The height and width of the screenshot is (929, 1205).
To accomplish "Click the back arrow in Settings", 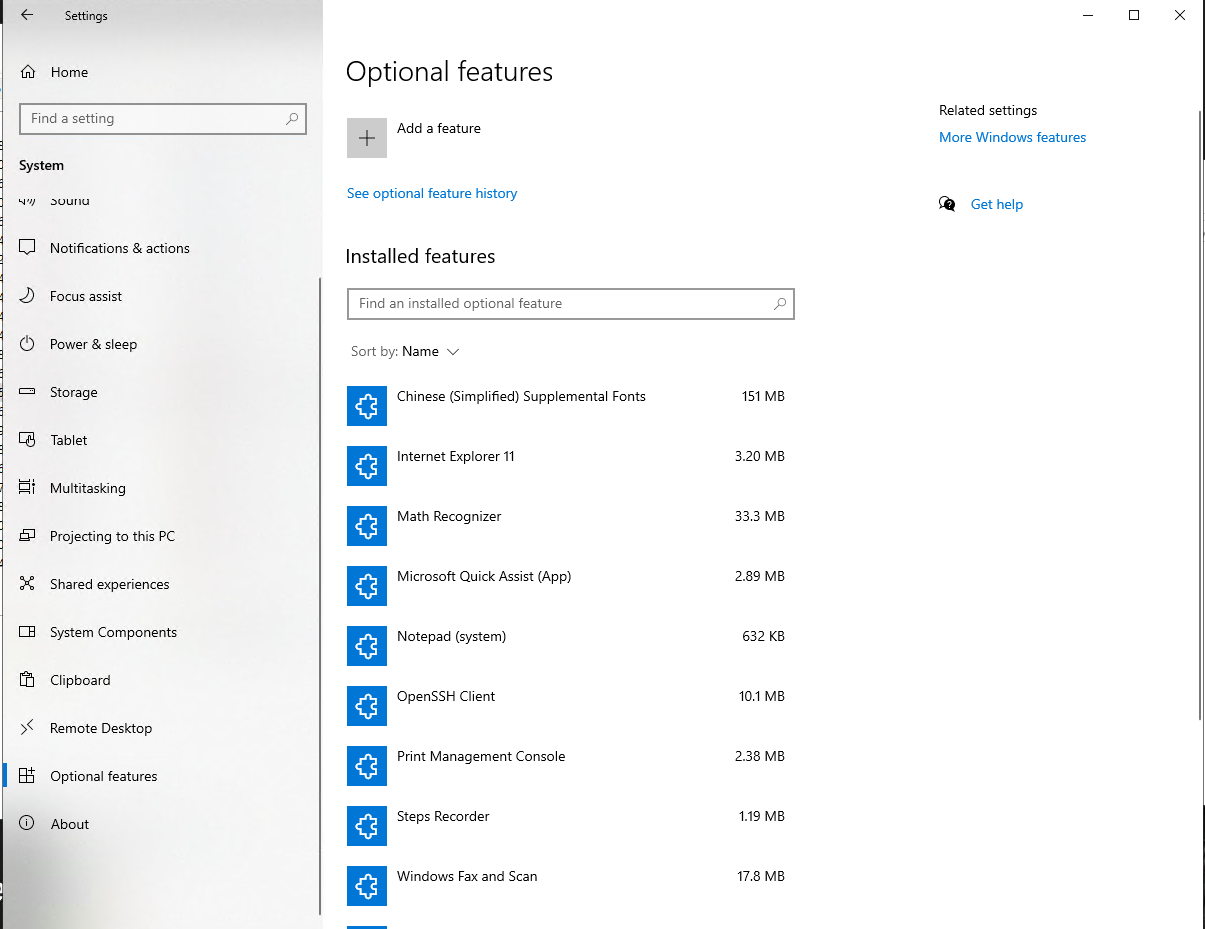I will pyautogui.click(x=27, y=16).
